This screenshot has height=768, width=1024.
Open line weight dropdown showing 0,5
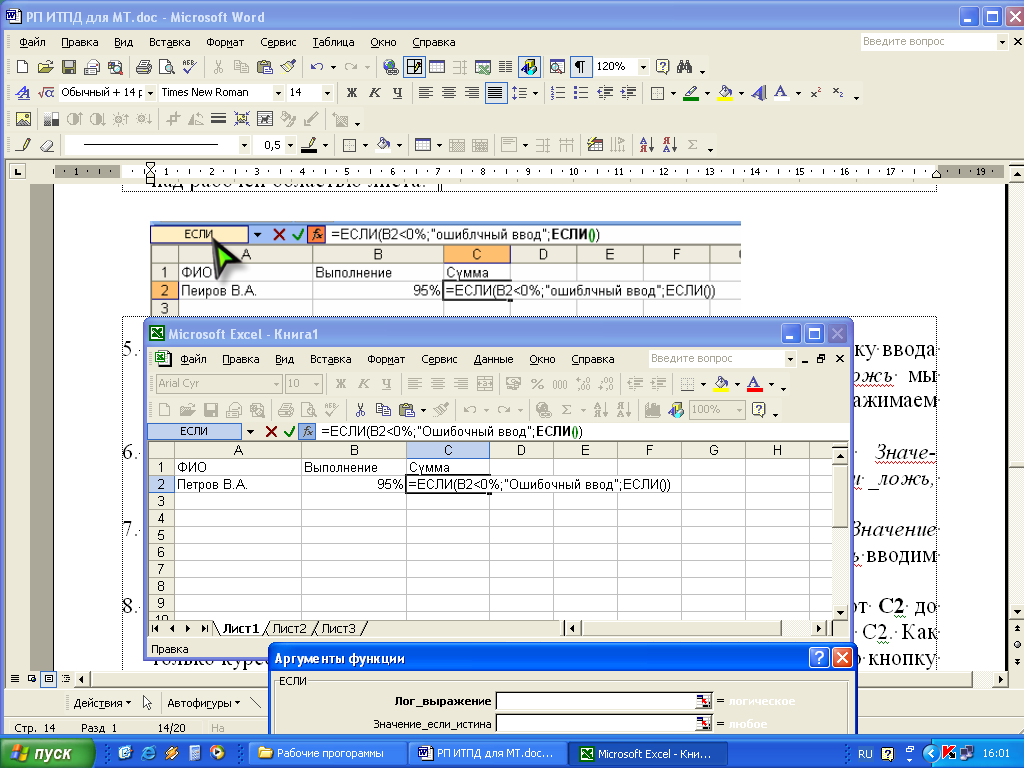point(291,145)
